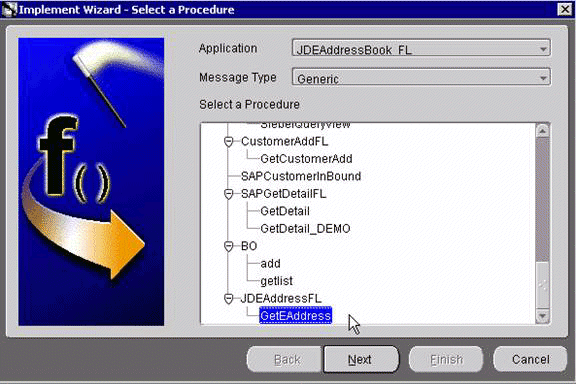576x384 pixels.
Task: Click the procedure list scroll down arrow
Action: pos(543,316)
